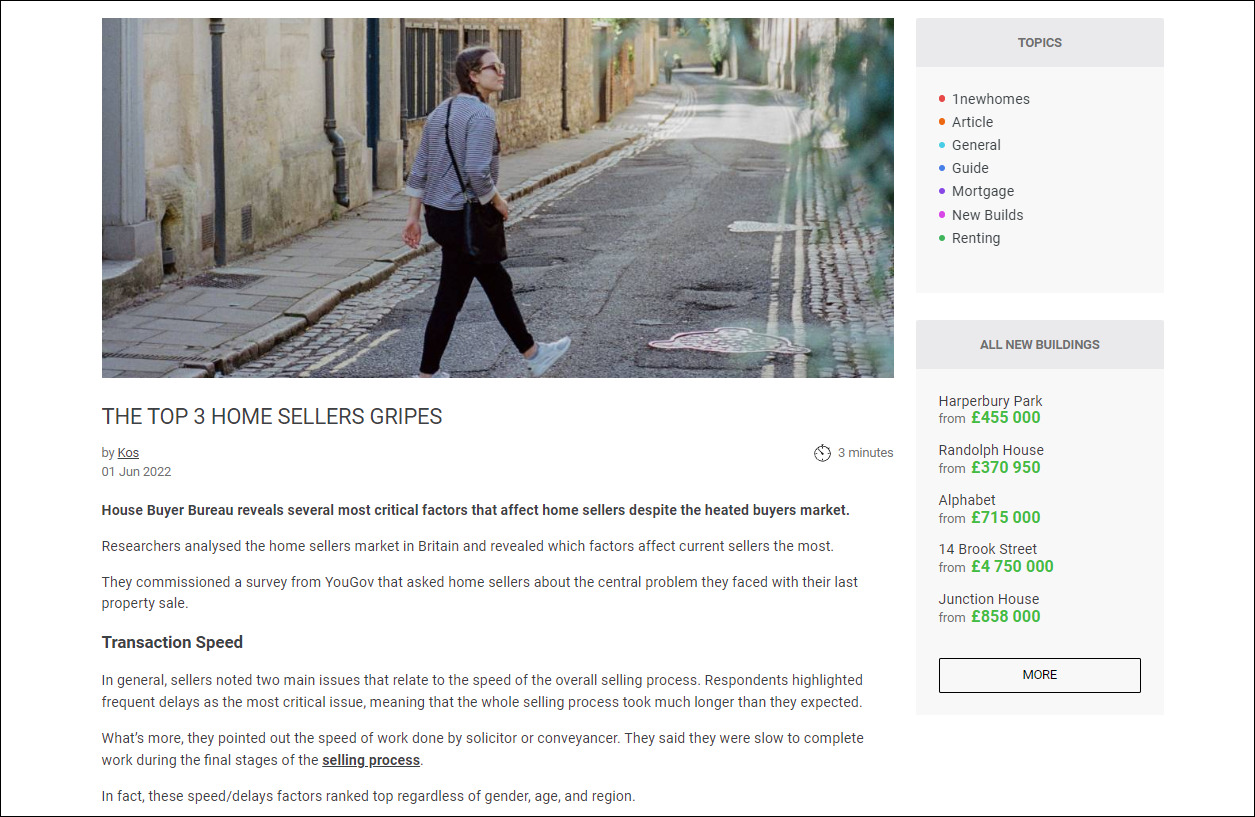The image size is (1255, 817).
Task: Open the Renting topic
Action: point(976,238)
